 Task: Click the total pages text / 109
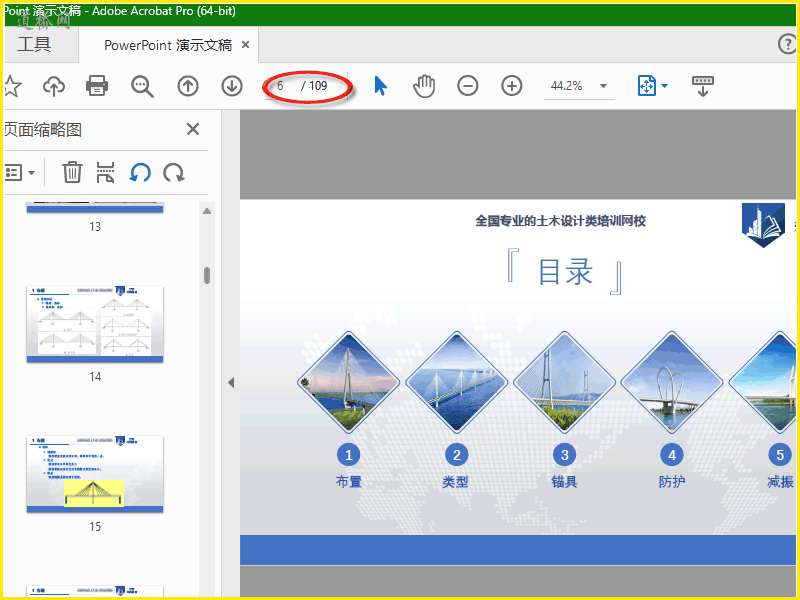tap(314, 86)
